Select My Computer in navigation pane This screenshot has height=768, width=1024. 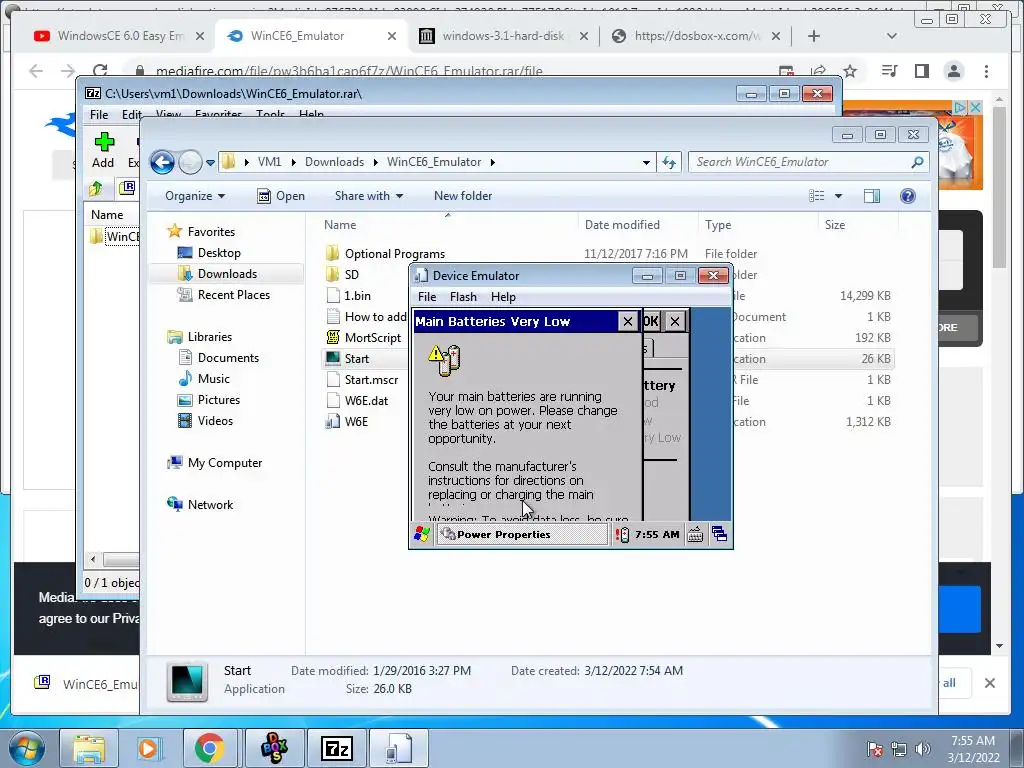pos(225,463)
